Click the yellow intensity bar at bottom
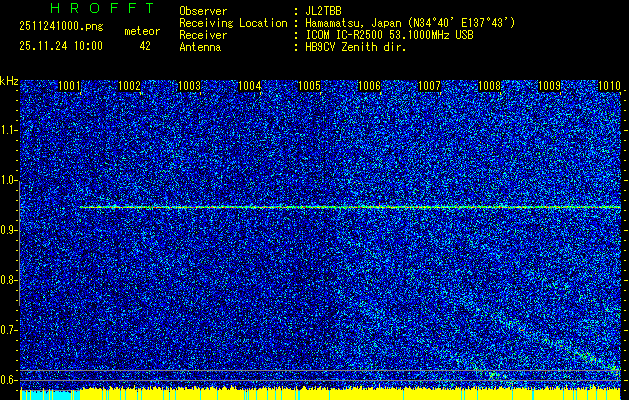 pyautogui.click(x=300, y=394)
